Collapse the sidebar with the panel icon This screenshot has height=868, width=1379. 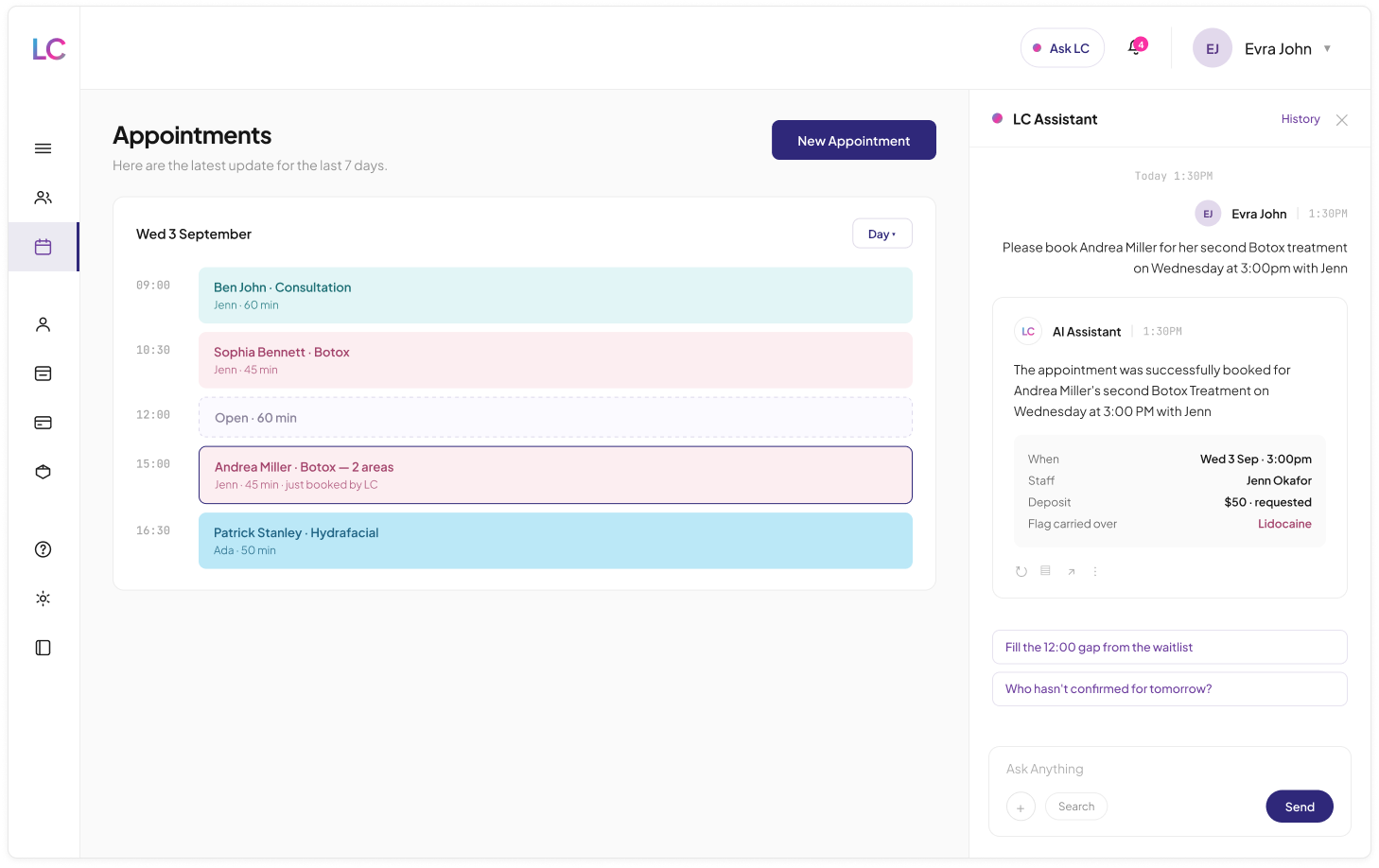click(x=43, y=648)
